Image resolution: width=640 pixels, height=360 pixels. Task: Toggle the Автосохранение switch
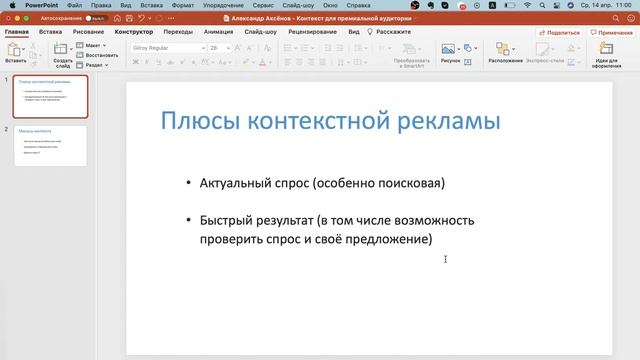(96, 18)
